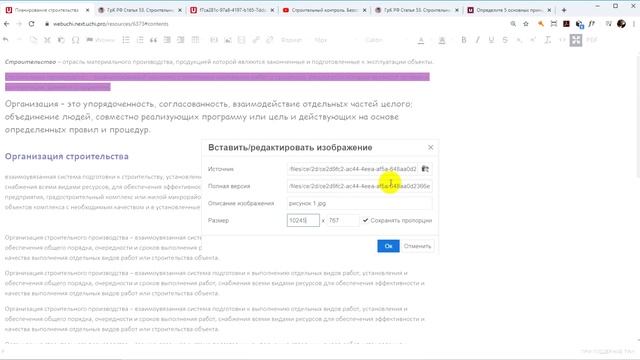Click the image width field showing 10245
640x360 pixels.
pos(303,220)
